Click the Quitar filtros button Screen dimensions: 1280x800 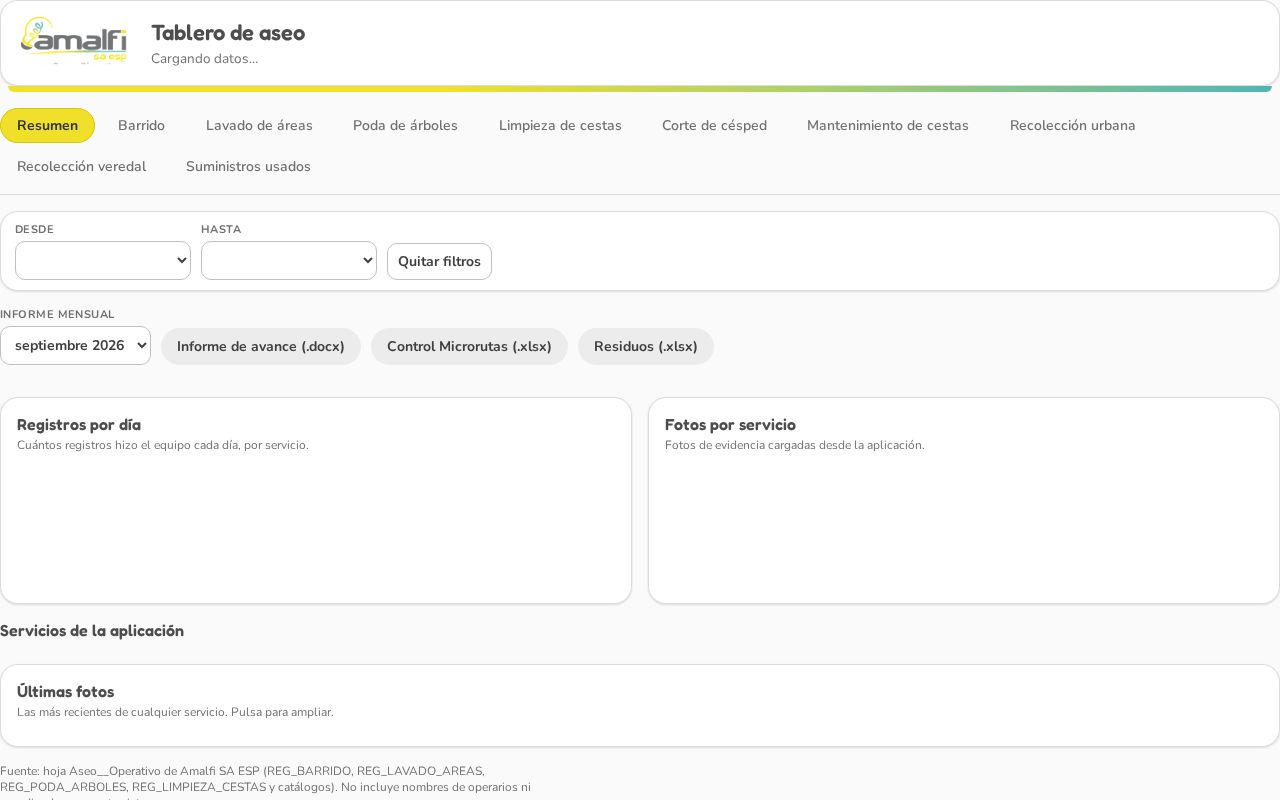439,262
